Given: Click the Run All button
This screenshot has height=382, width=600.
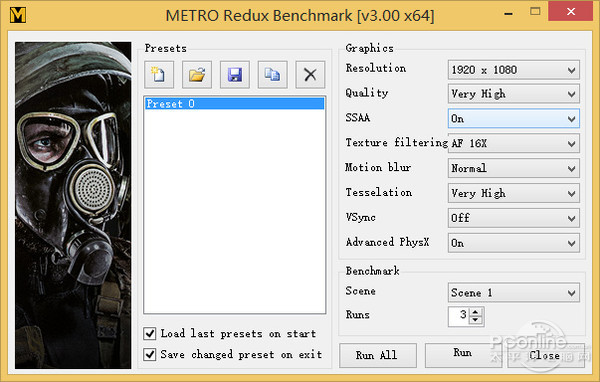Looking at the screenshot, I should click(378, 355).
